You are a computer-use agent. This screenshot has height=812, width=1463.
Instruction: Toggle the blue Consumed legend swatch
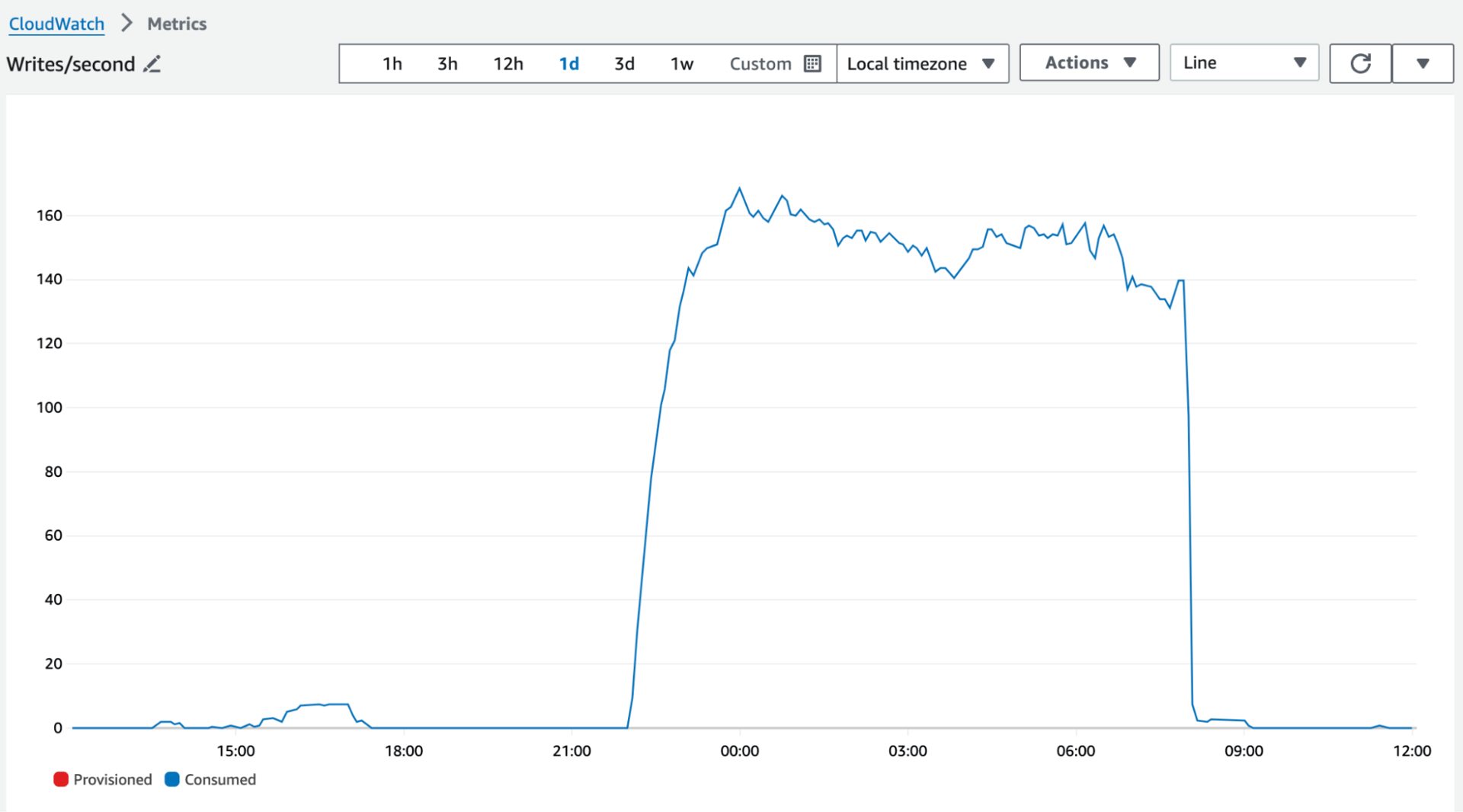coord(172,779)
